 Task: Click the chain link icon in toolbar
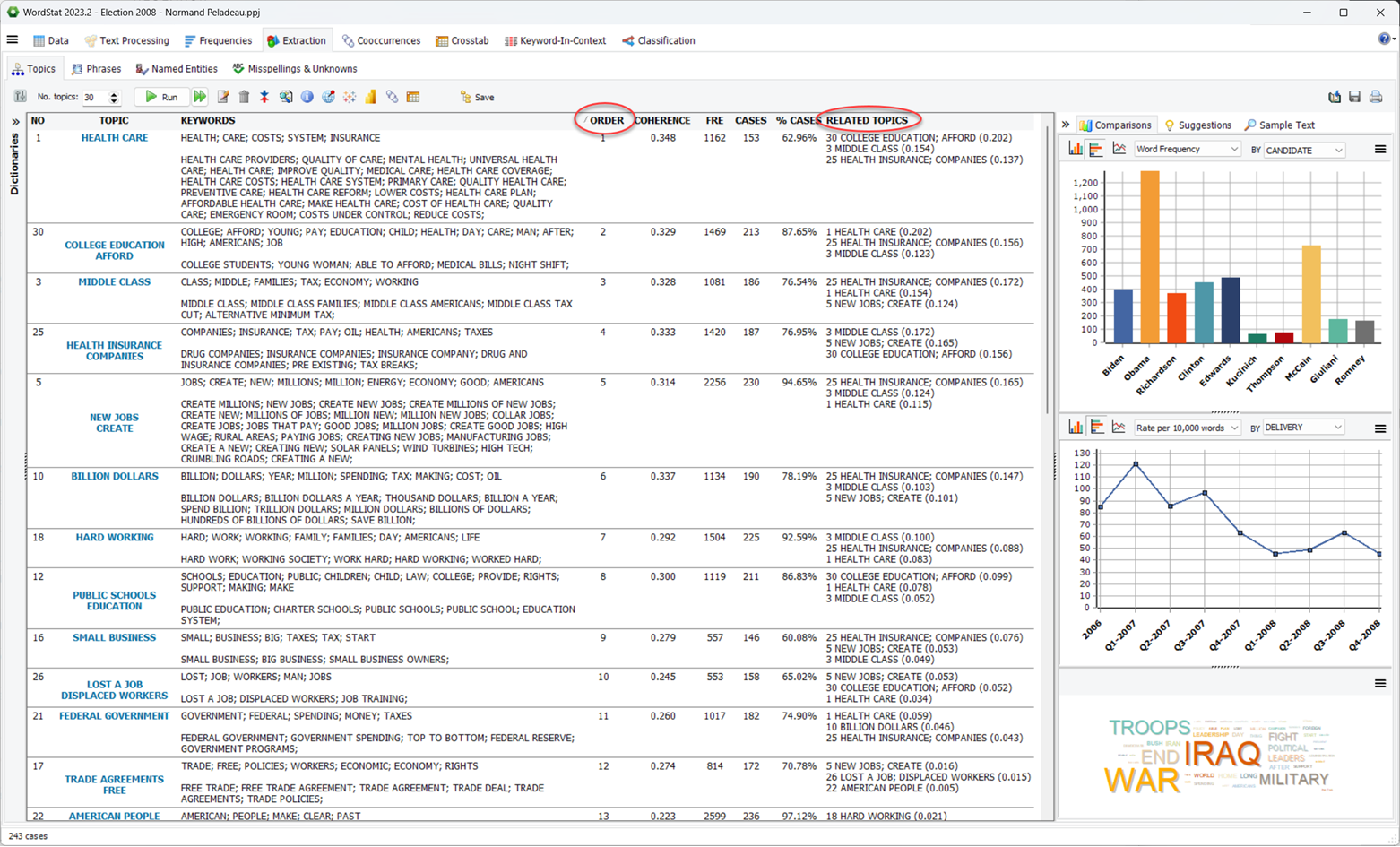[393, 97]
